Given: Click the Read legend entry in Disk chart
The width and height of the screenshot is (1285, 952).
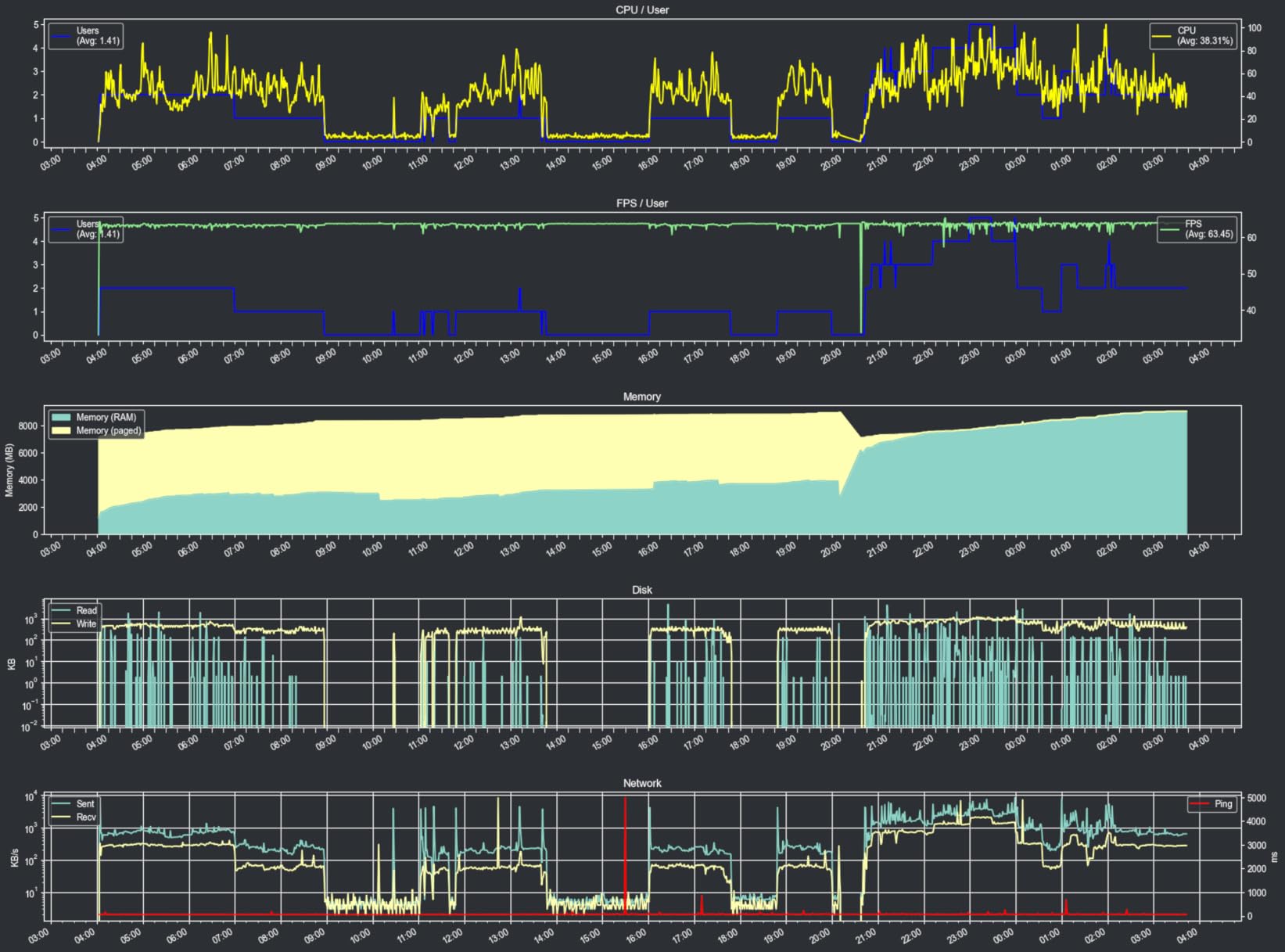Looking at the screenshot, I should (x=75, y=611).
